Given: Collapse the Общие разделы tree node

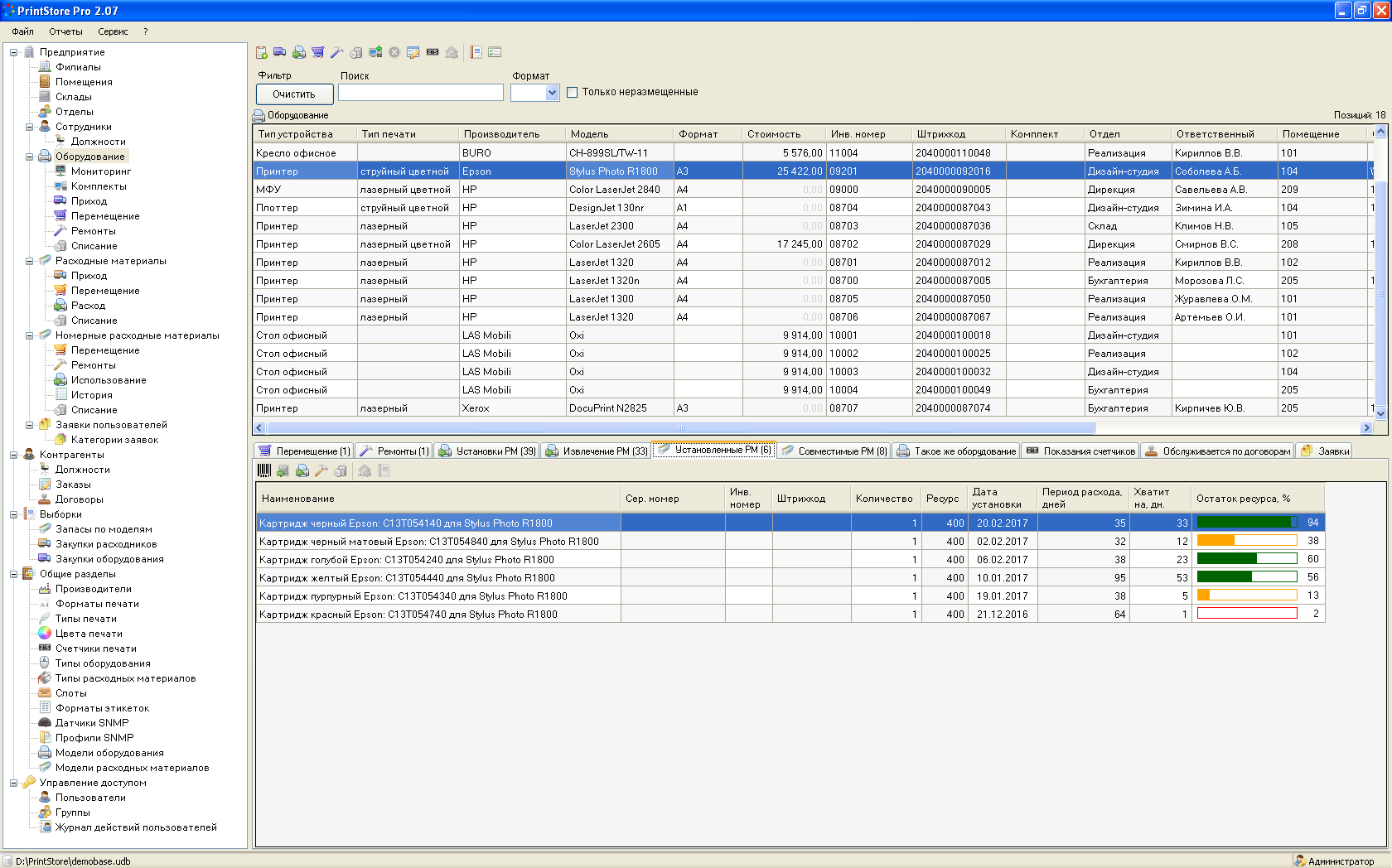Looking at the screenshot, I should tap(13, 574).
